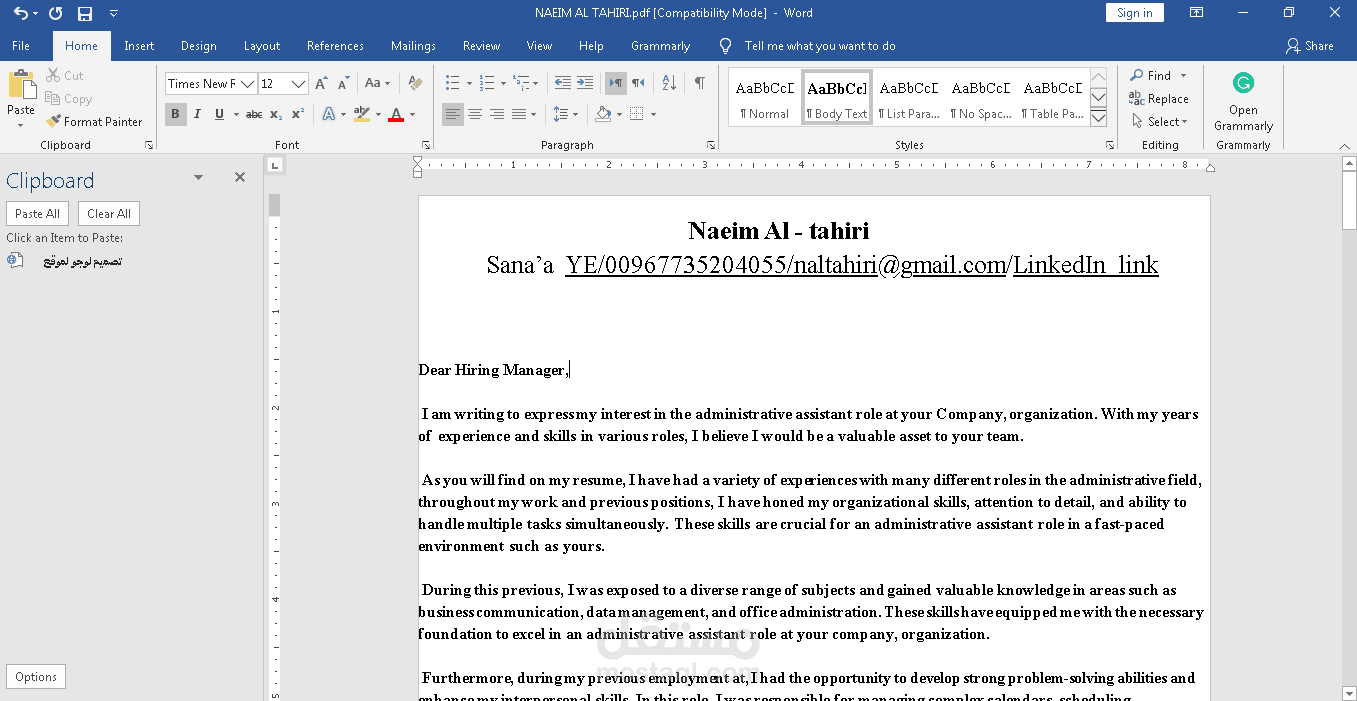Open the line spacing options

(564, 114)
